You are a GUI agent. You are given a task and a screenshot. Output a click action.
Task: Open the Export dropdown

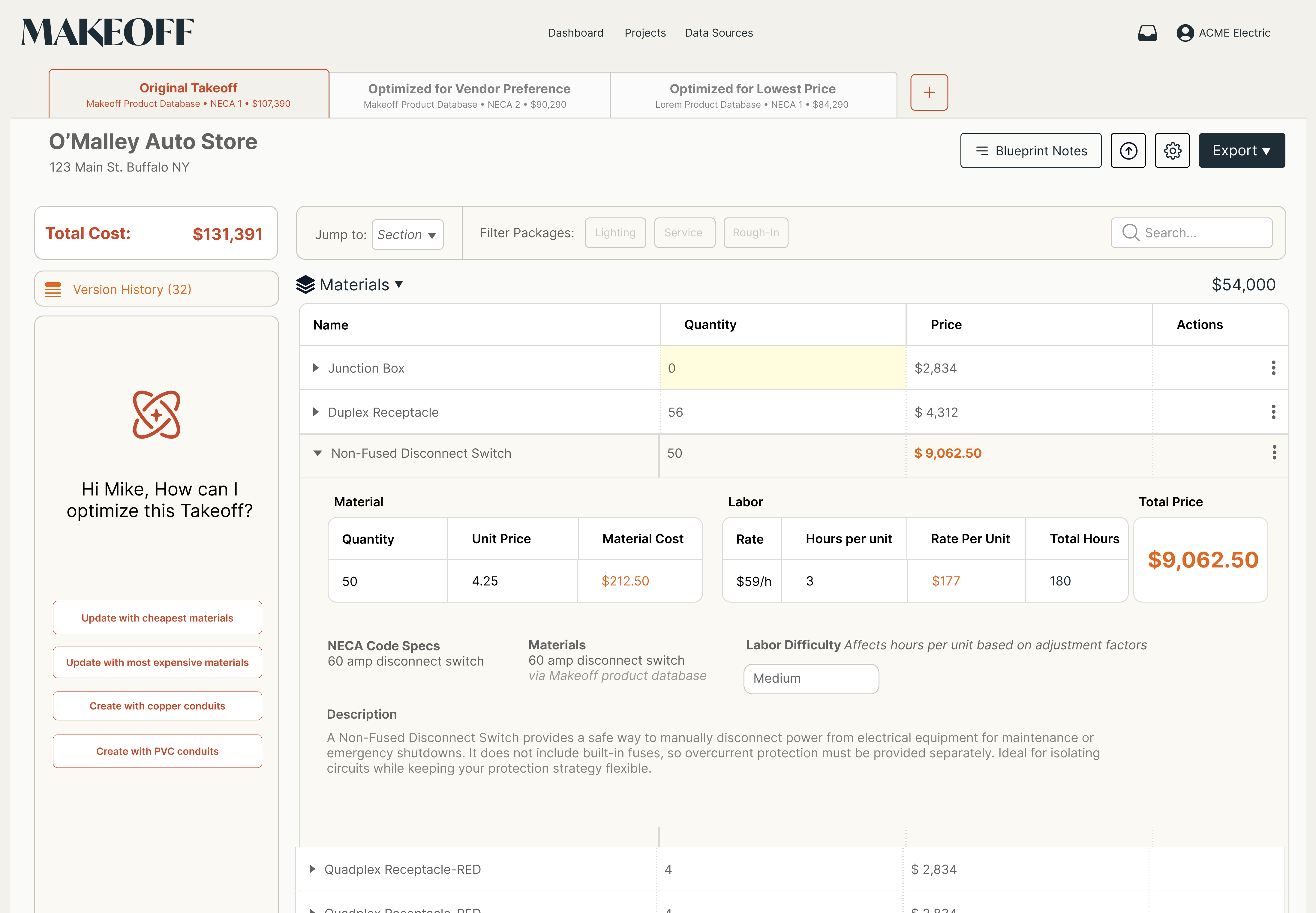1242,151
